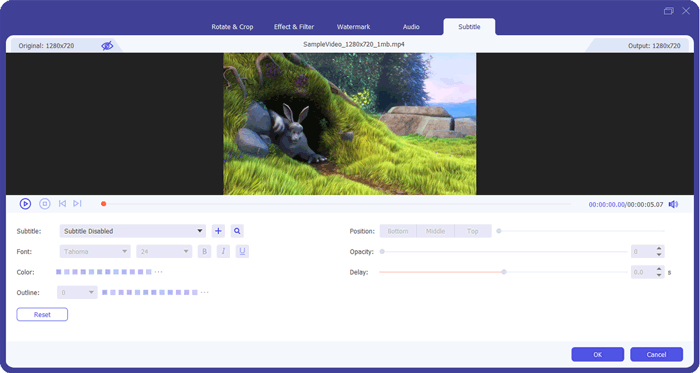Pick the first swatch in the Outline row
The width and height of the screenshot is (700, 373).
[x=104, y=293]
